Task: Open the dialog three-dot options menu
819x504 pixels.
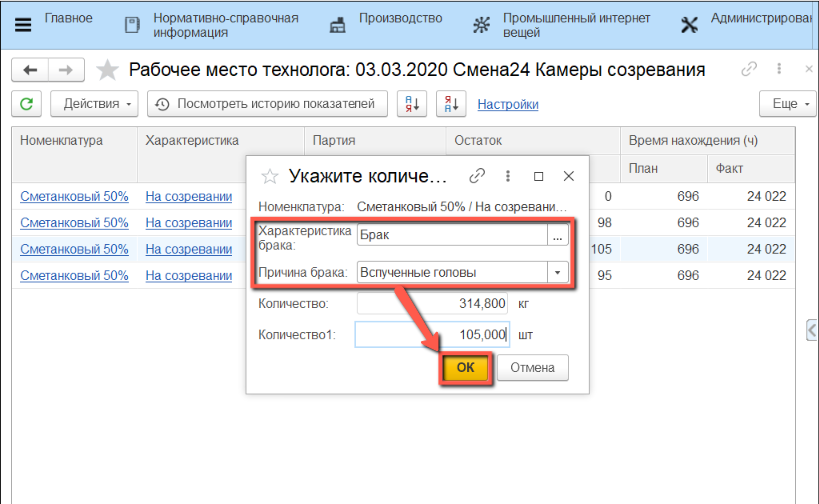Action: (508, 176)
